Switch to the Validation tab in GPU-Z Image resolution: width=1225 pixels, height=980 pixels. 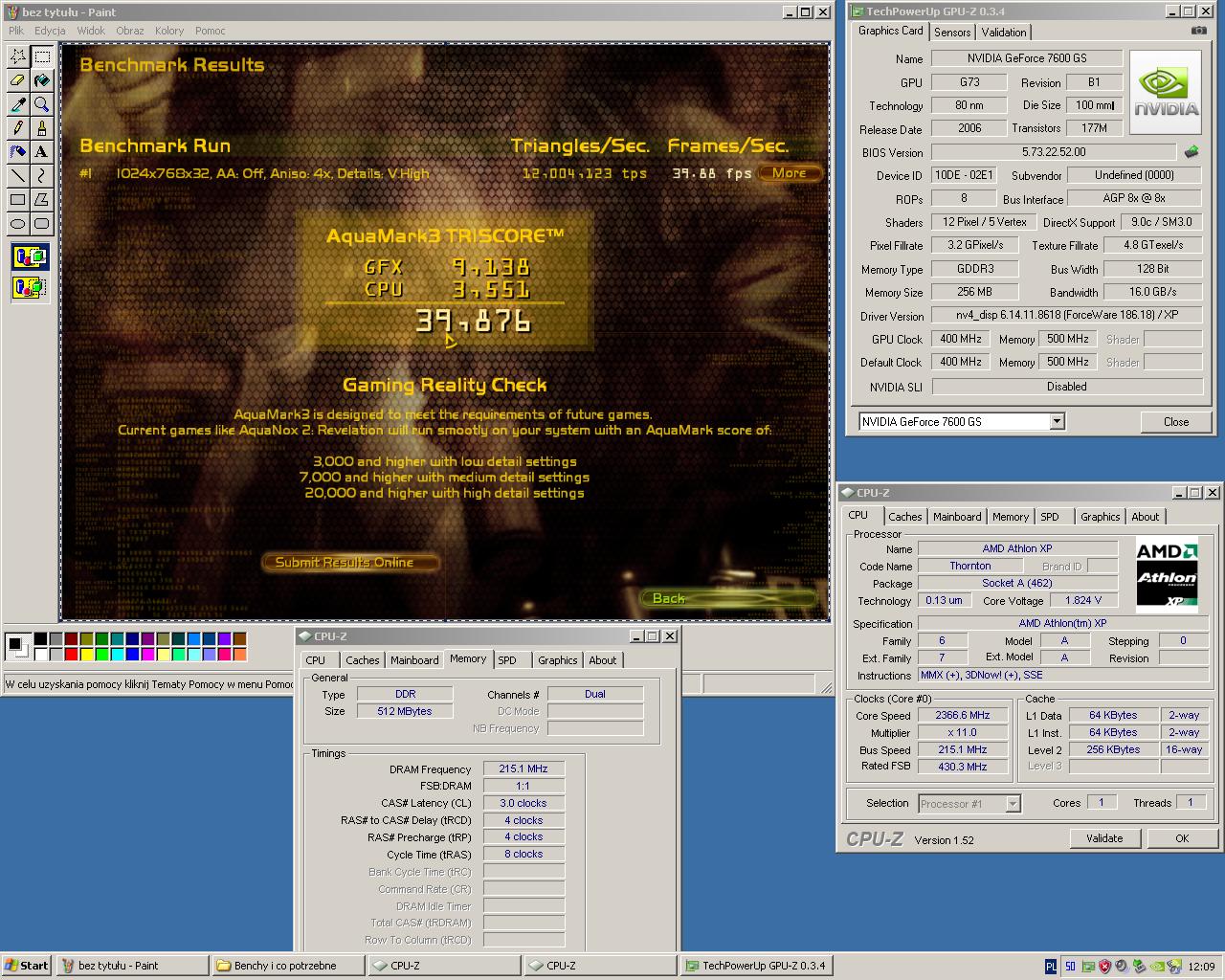(x=1004, y=33)
